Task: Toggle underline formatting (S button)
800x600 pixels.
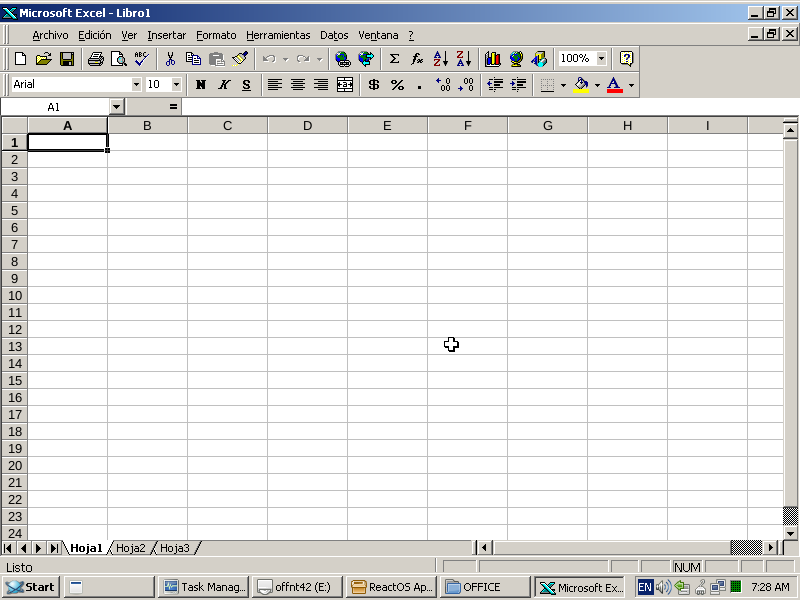Action: pos(247,85)
